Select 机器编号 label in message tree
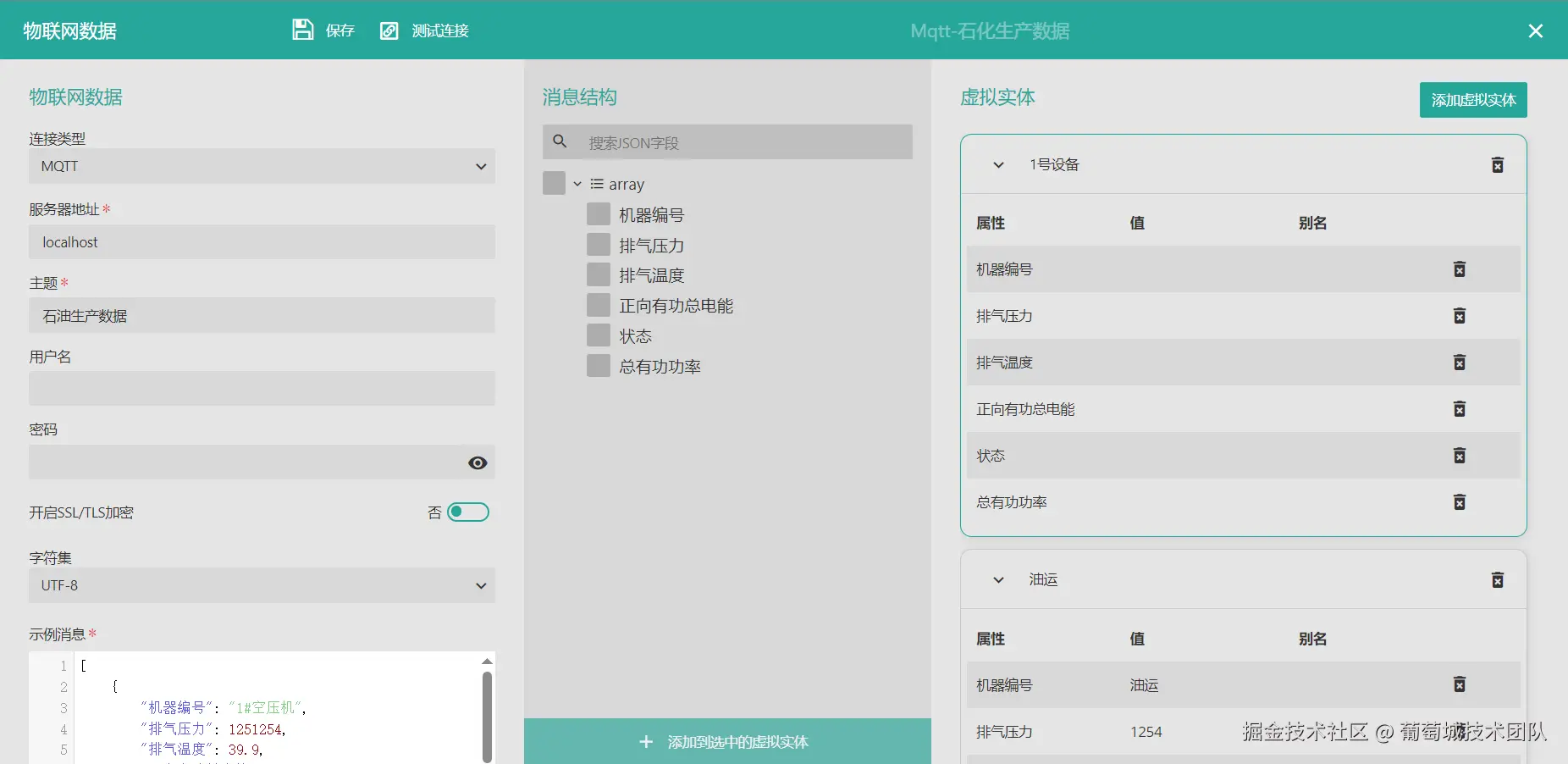Screen dimensions: 1568x764 652,215
